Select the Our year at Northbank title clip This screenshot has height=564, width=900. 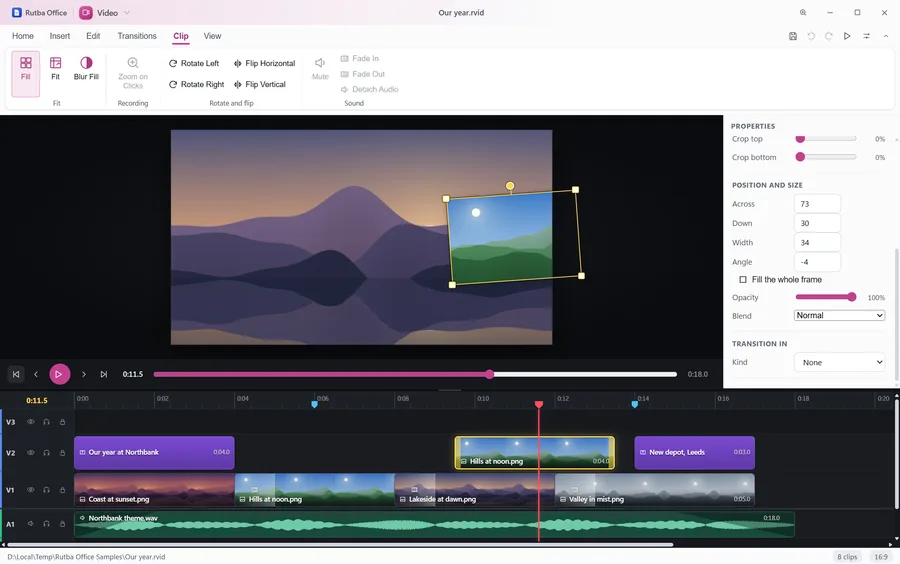pyautogui.click(x=154, y=453)
